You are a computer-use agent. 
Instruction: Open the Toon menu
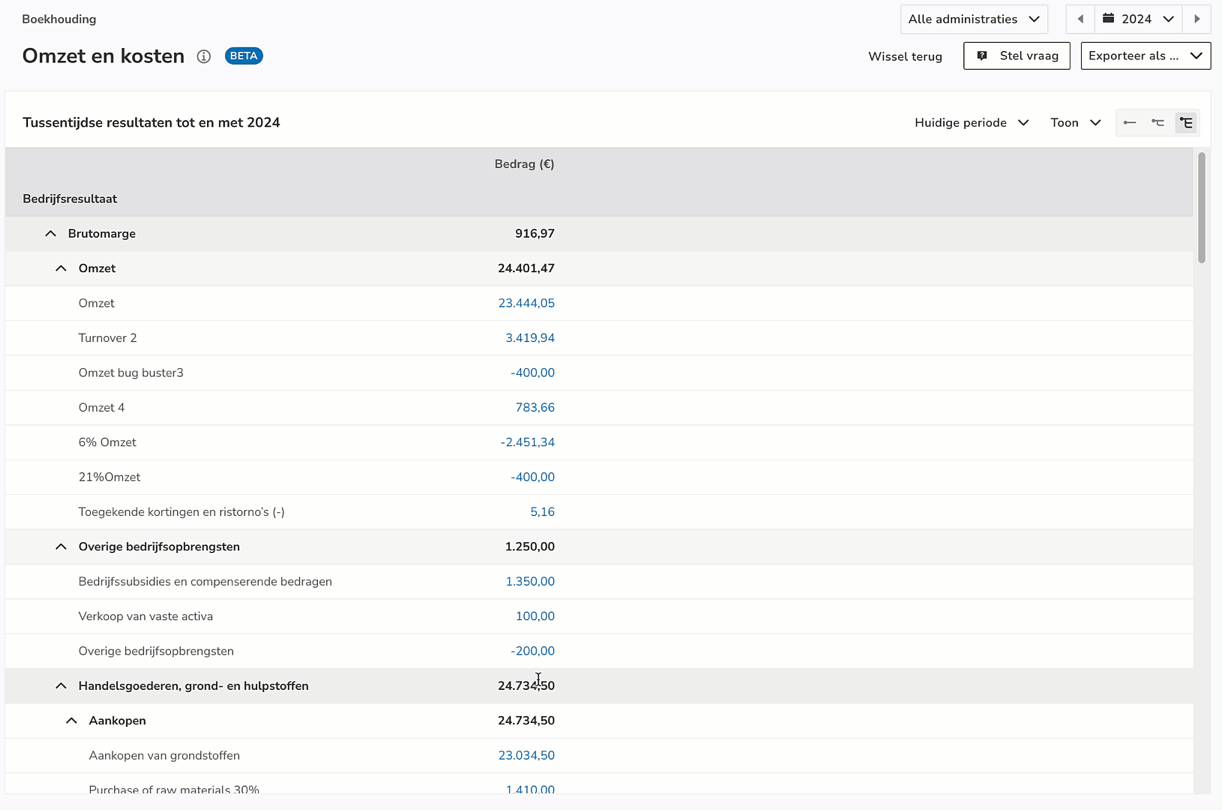(x=1075, y=123)
